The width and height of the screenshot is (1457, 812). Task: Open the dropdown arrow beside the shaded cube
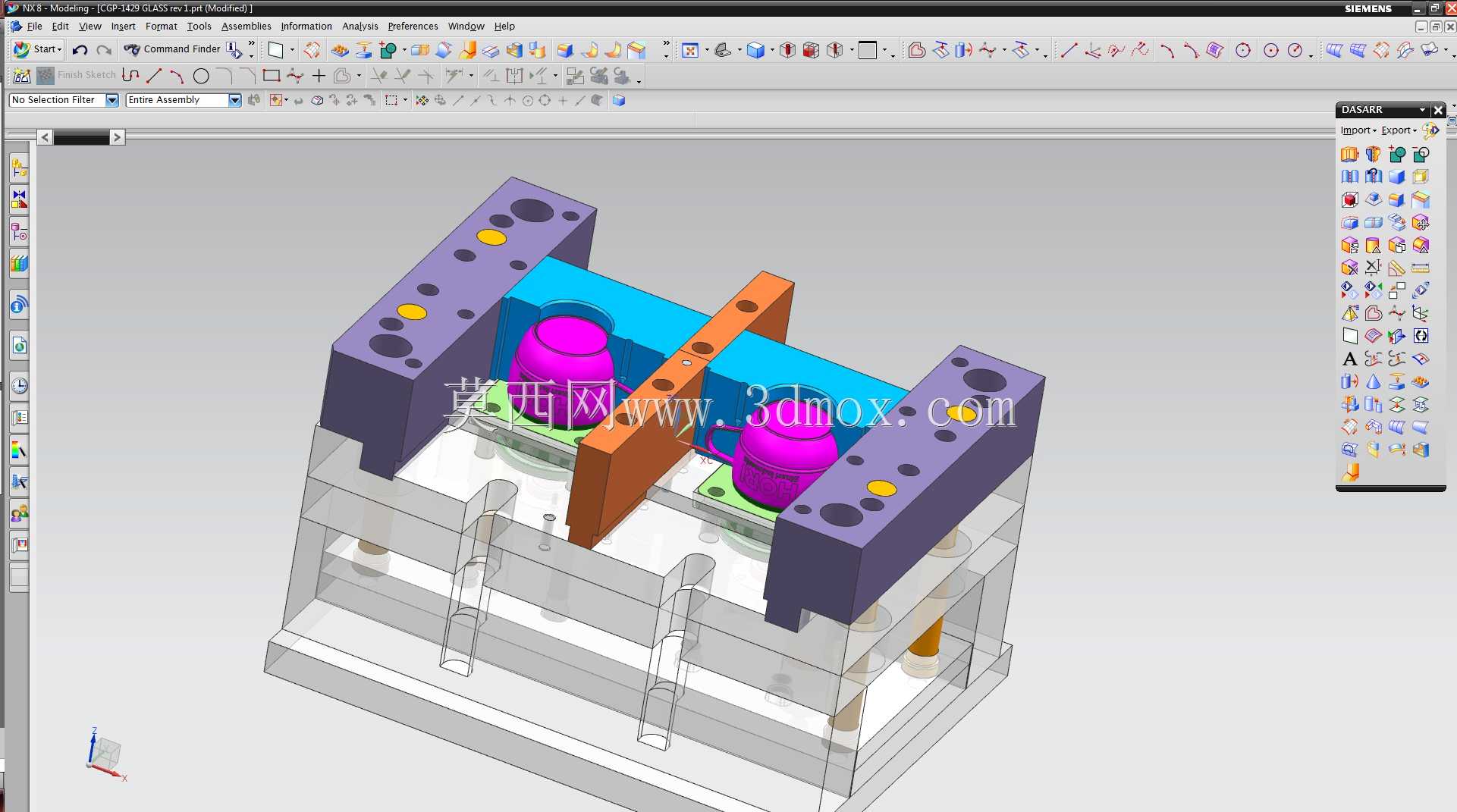[x=771, y=51]
